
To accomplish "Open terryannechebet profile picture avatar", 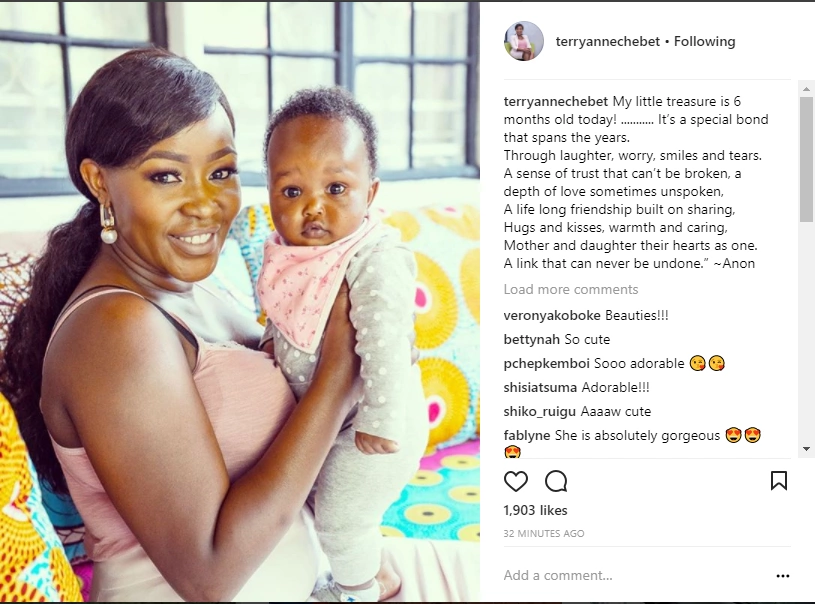I will click(523, 41).
